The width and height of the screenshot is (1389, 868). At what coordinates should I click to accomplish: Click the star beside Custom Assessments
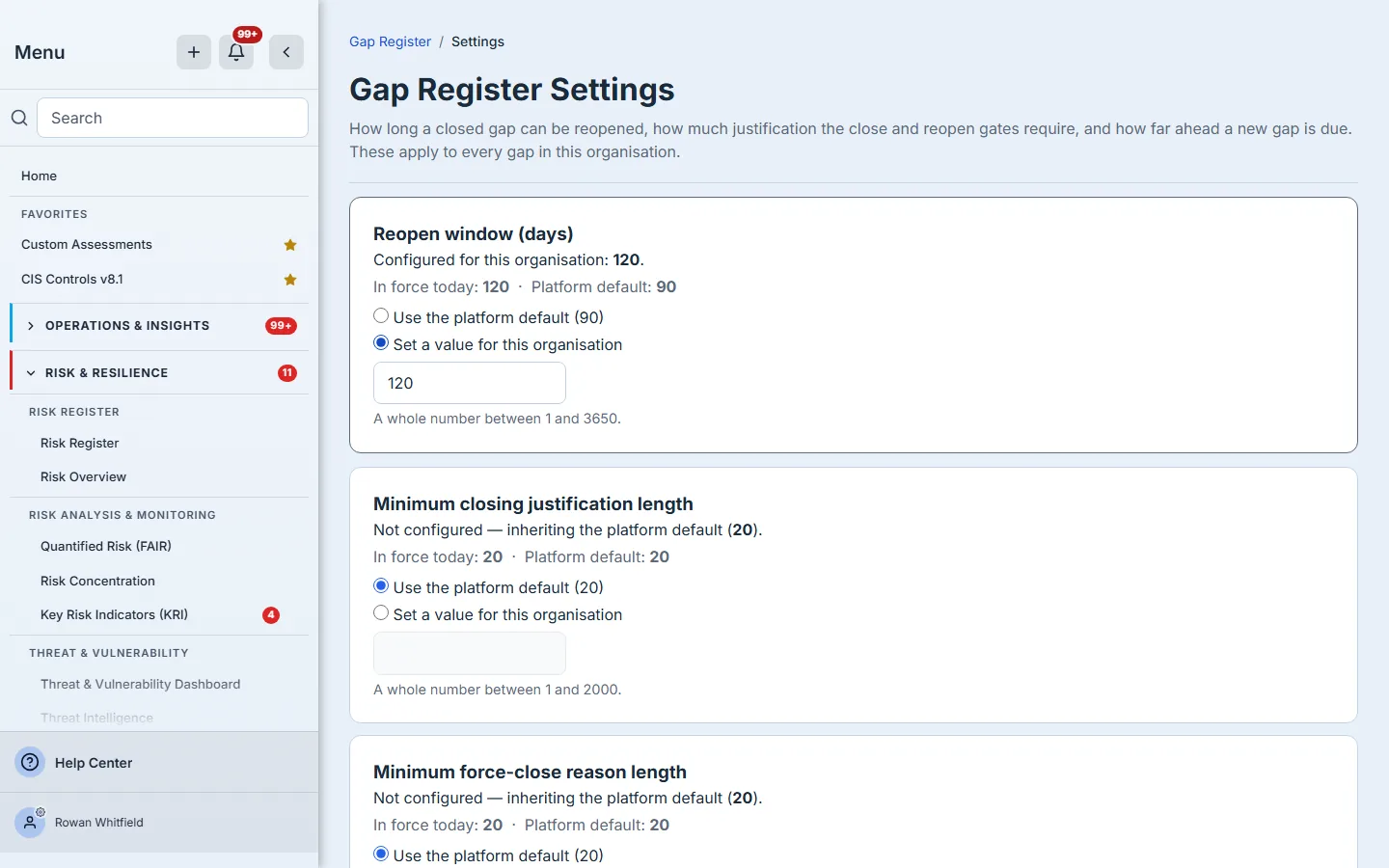tap(290, 245)
